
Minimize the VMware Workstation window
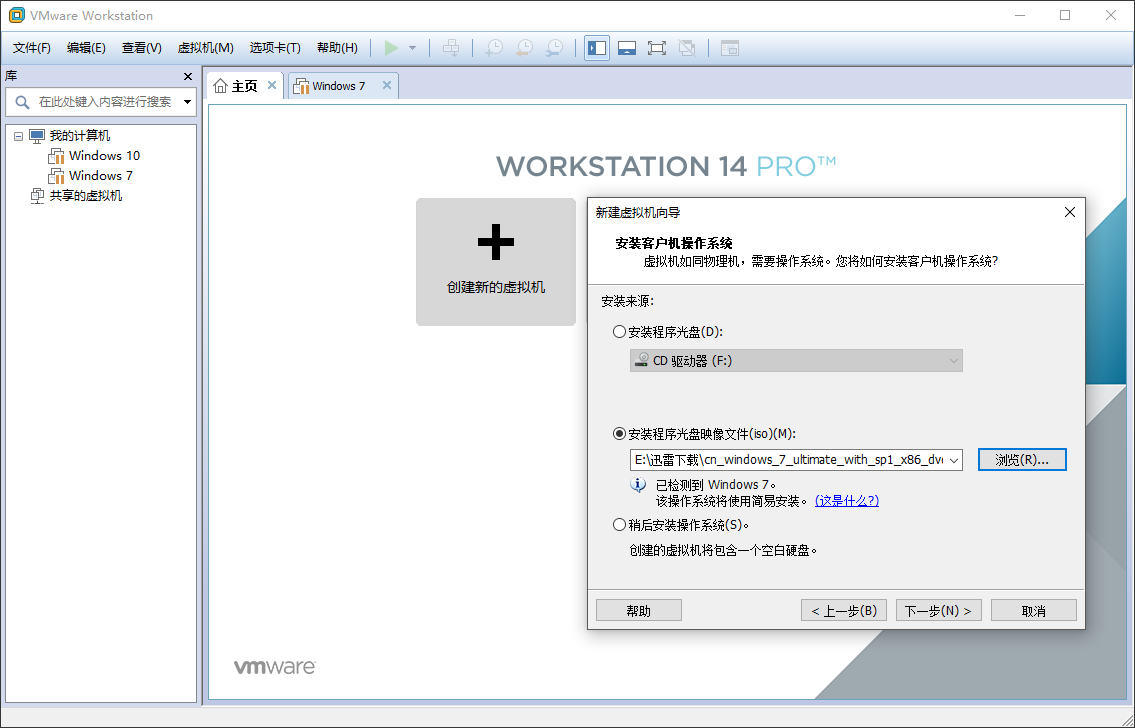(1019, 15)
